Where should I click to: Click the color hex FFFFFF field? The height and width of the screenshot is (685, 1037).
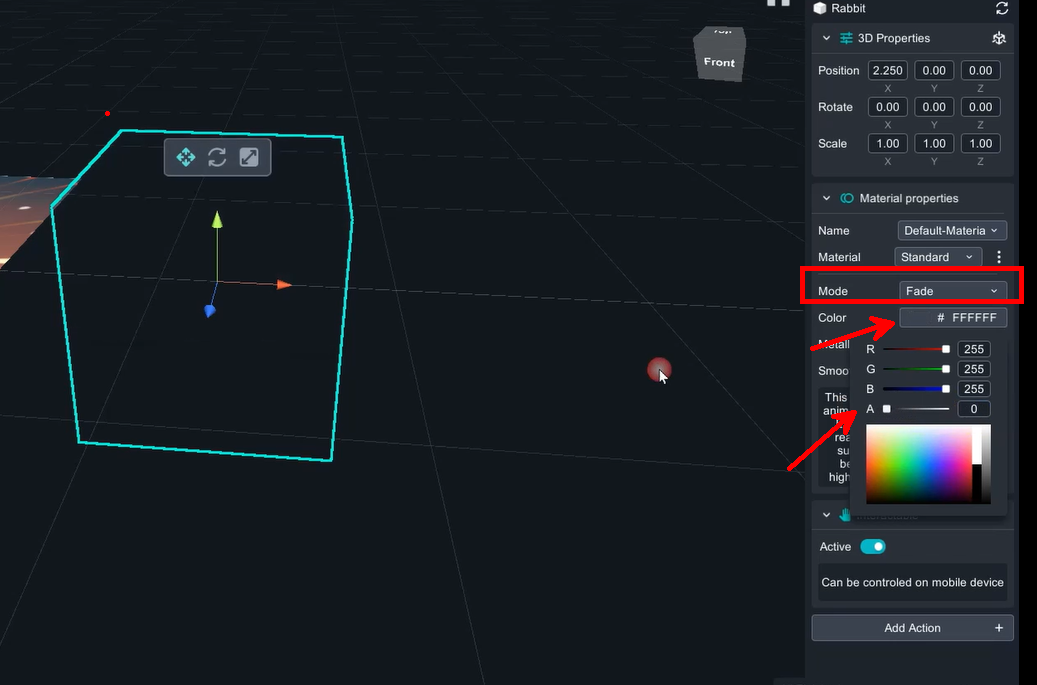click(953, 318)
